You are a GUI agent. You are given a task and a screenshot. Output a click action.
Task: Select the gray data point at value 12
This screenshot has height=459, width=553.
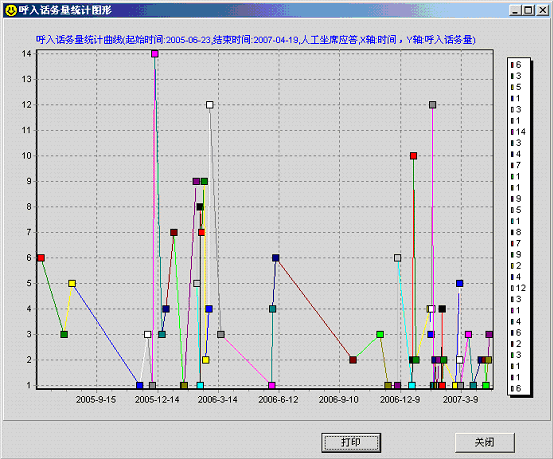pos(432,105)
